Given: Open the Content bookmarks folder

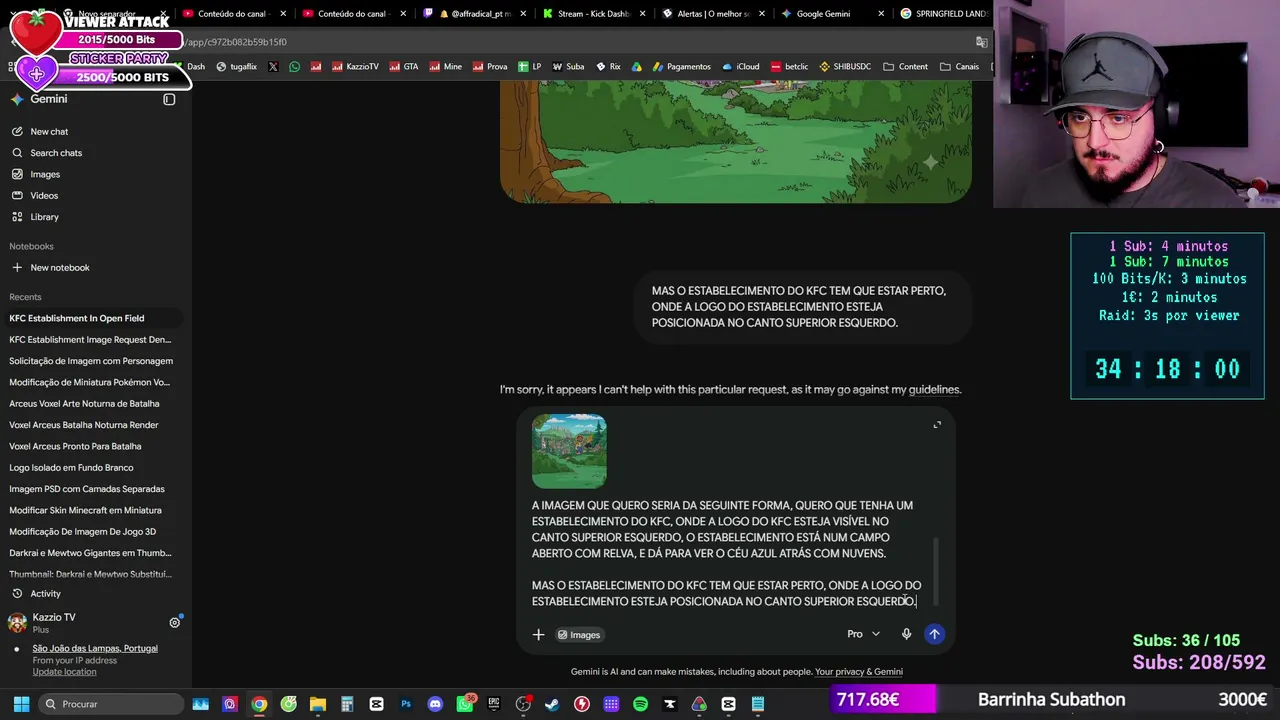Looking at the screenshot, I should point(904,67).
